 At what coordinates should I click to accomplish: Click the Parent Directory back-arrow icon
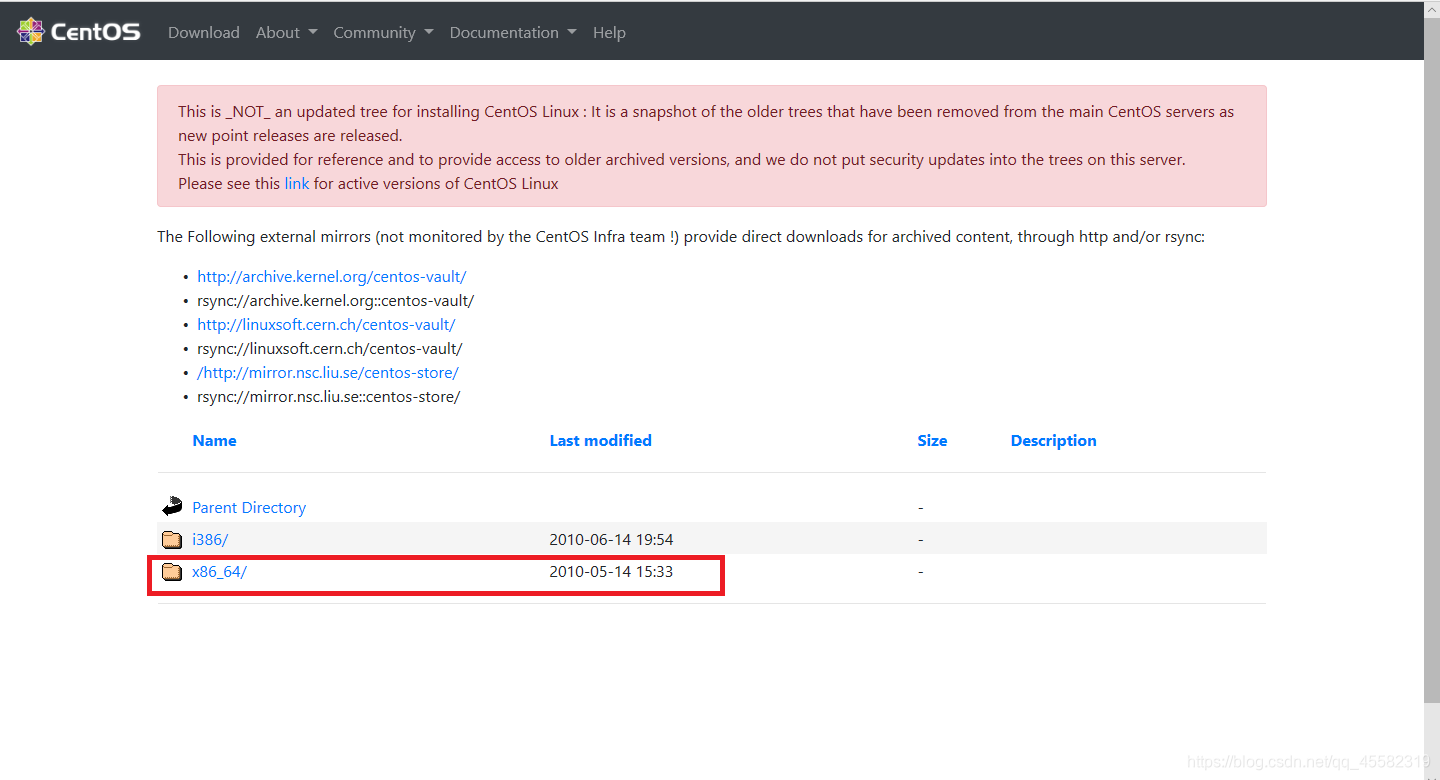[172, 507]
